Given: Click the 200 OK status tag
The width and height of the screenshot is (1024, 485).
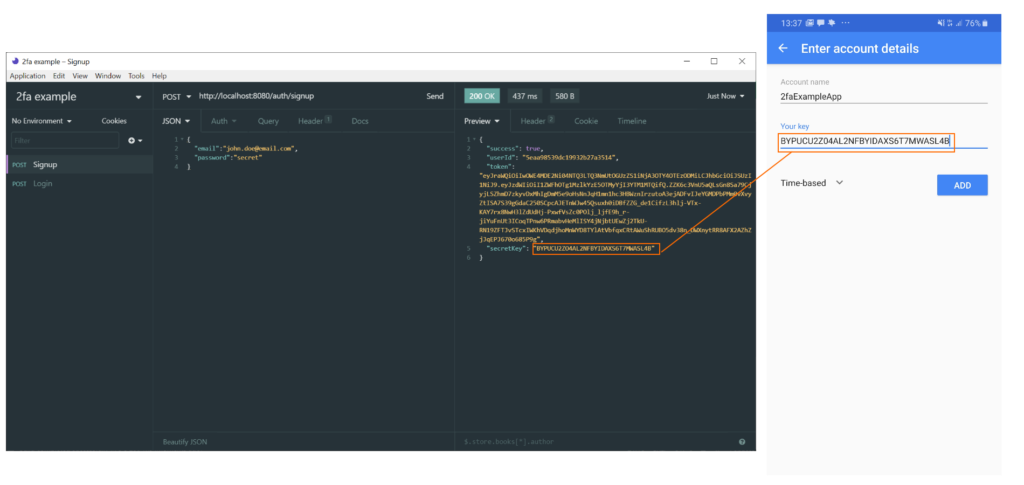Looking at the screenshot, I should coord(482,97).
